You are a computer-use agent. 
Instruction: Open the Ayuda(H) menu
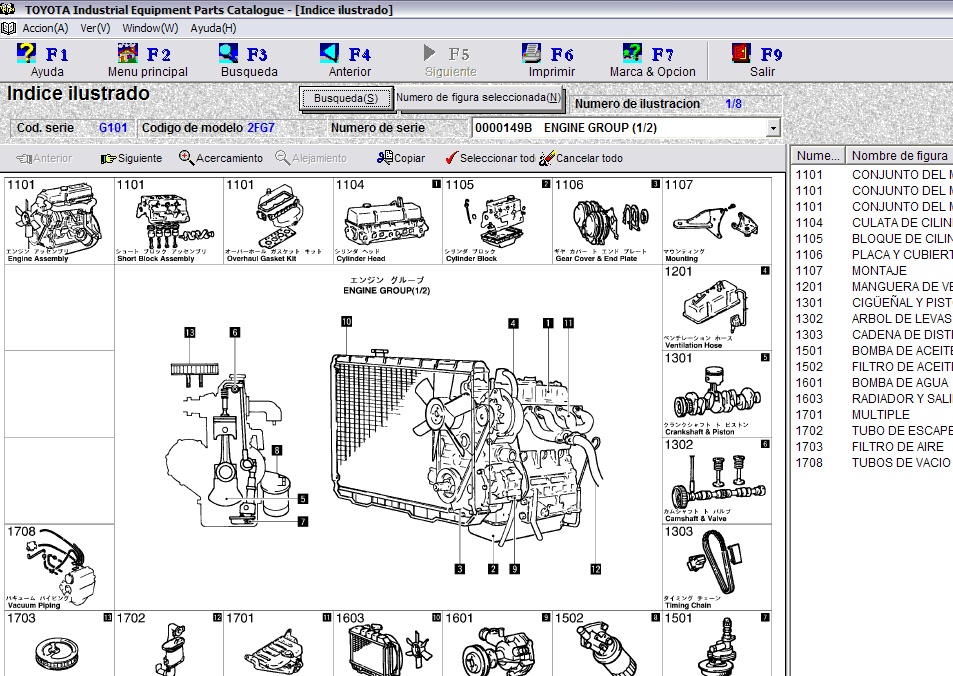pyautogui.click(x=213, y=28)
